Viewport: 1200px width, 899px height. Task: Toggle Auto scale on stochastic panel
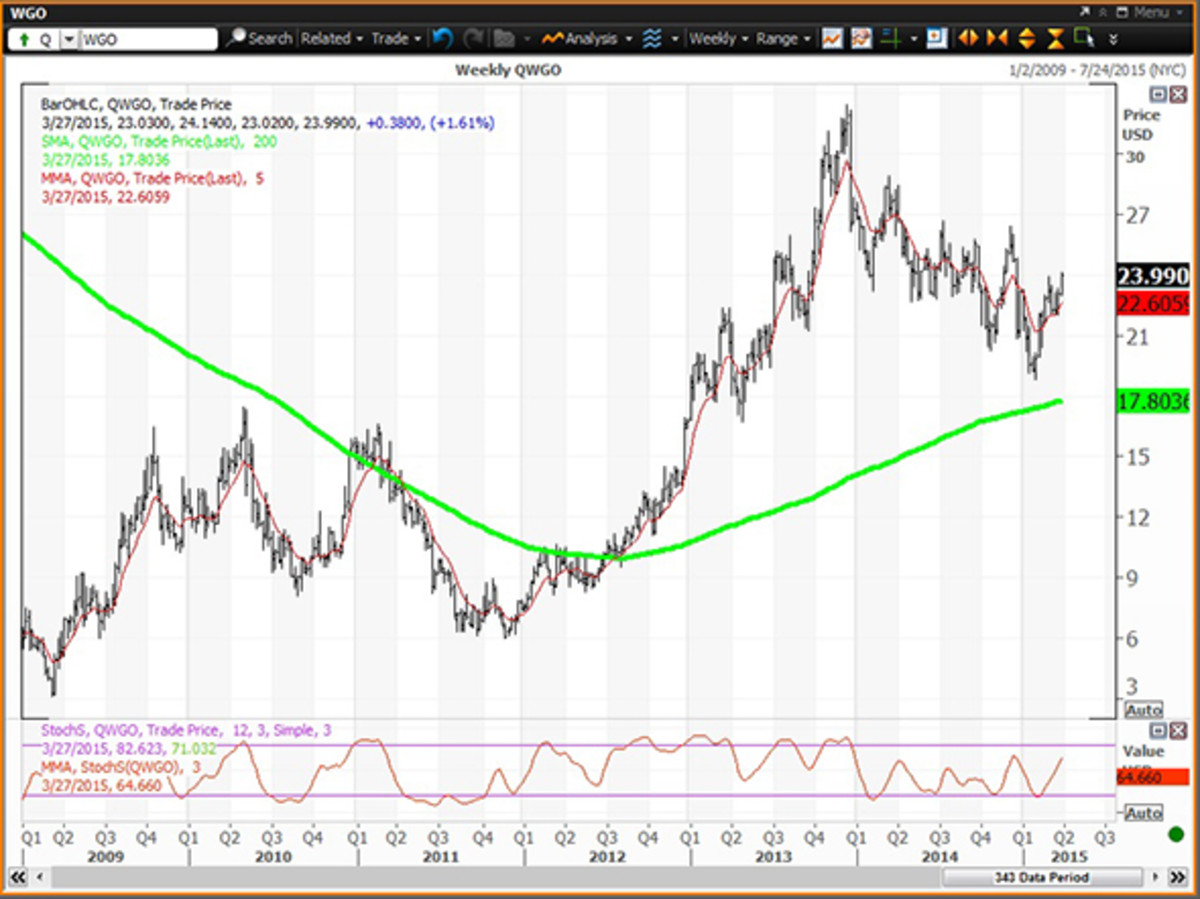click(x=1144, y=813)
